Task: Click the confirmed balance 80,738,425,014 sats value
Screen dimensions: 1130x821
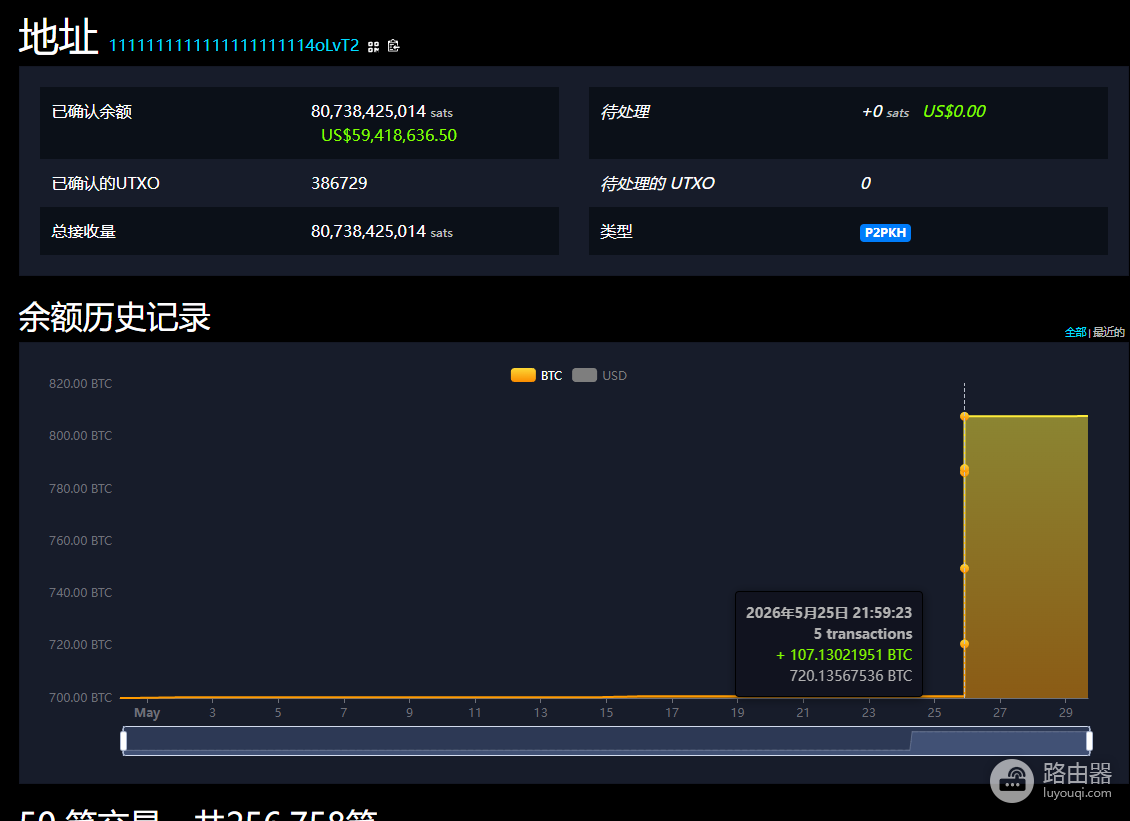Action: (382, 112)
